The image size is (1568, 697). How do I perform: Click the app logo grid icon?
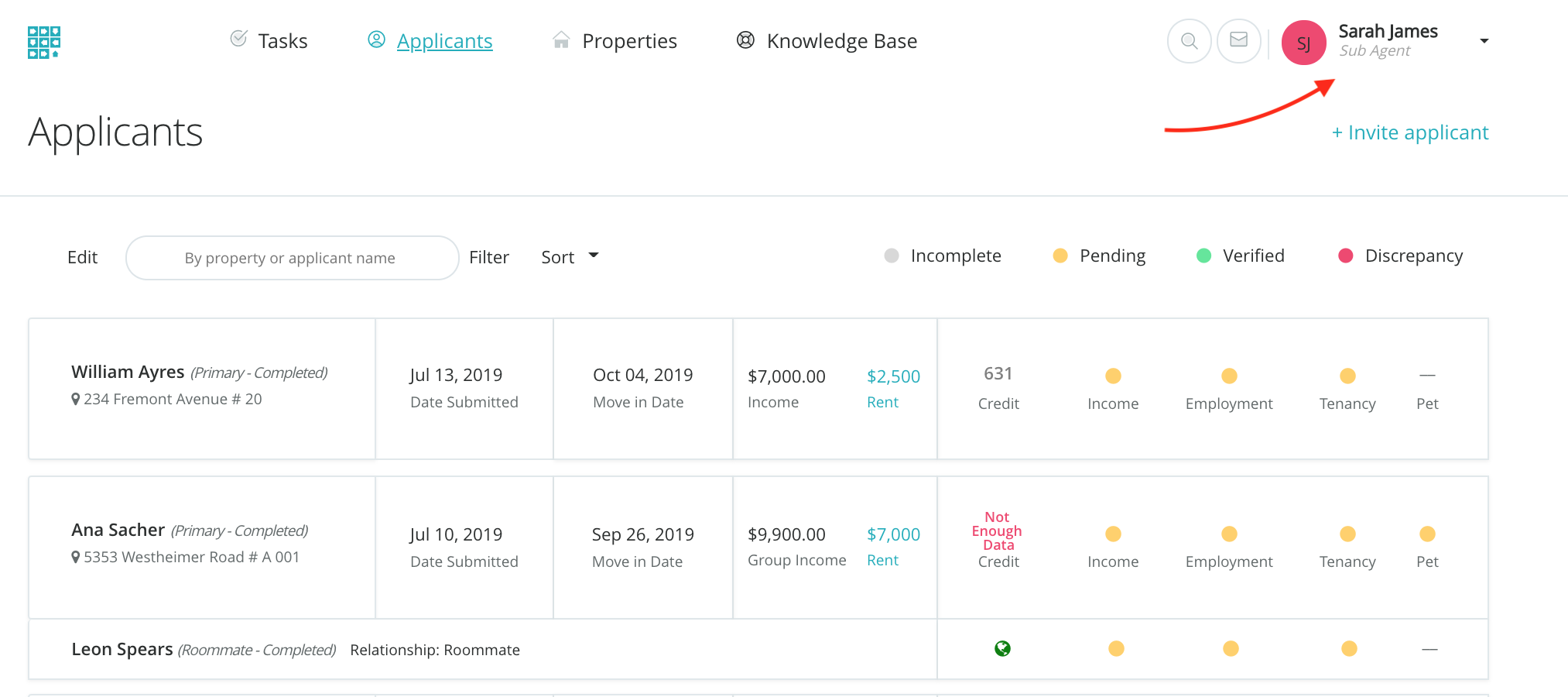click(x=44, y=42)
